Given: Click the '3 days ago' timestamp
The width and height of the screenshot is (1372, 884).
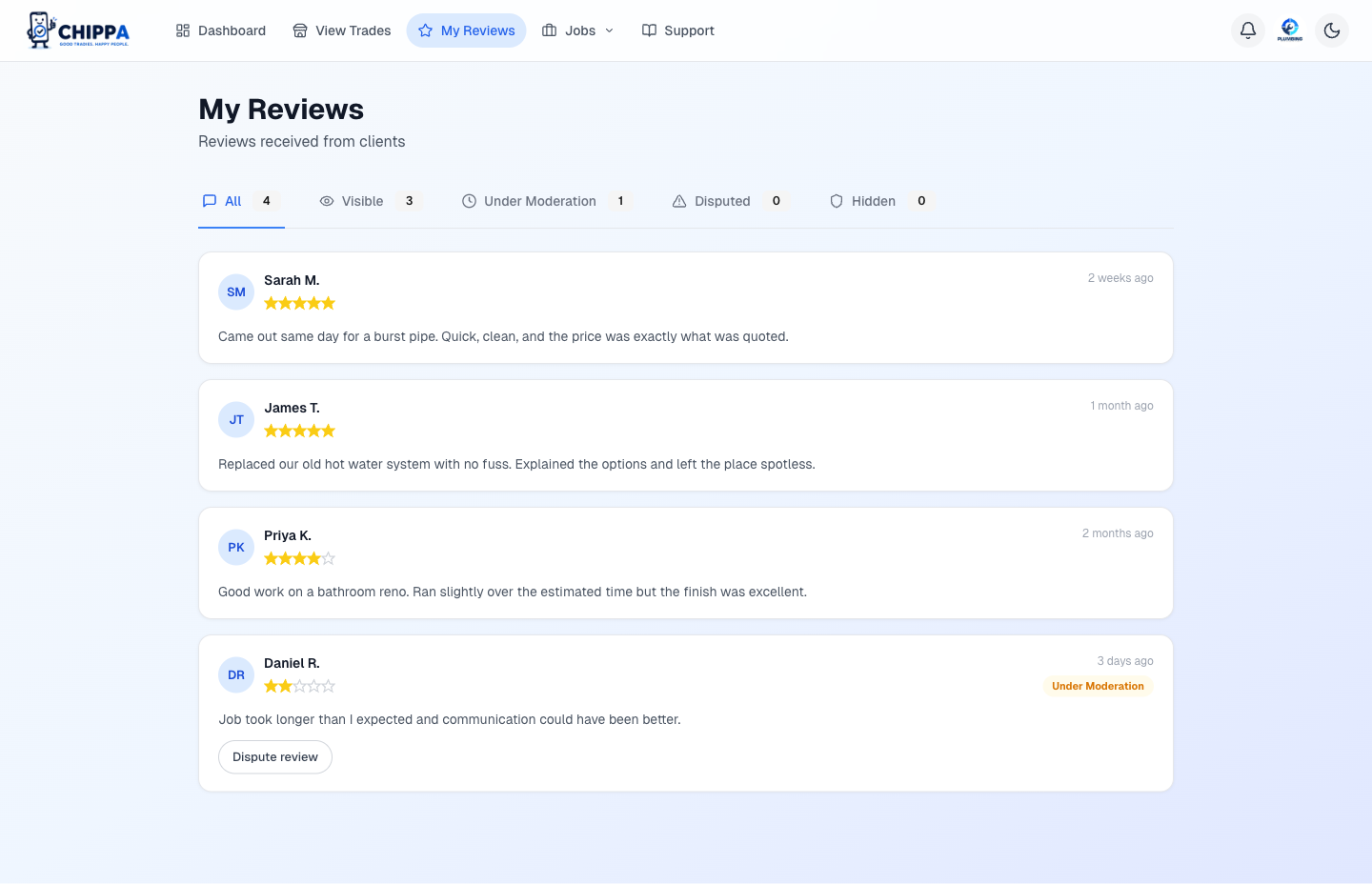Looking at the screenshot, I should 1125,661.
